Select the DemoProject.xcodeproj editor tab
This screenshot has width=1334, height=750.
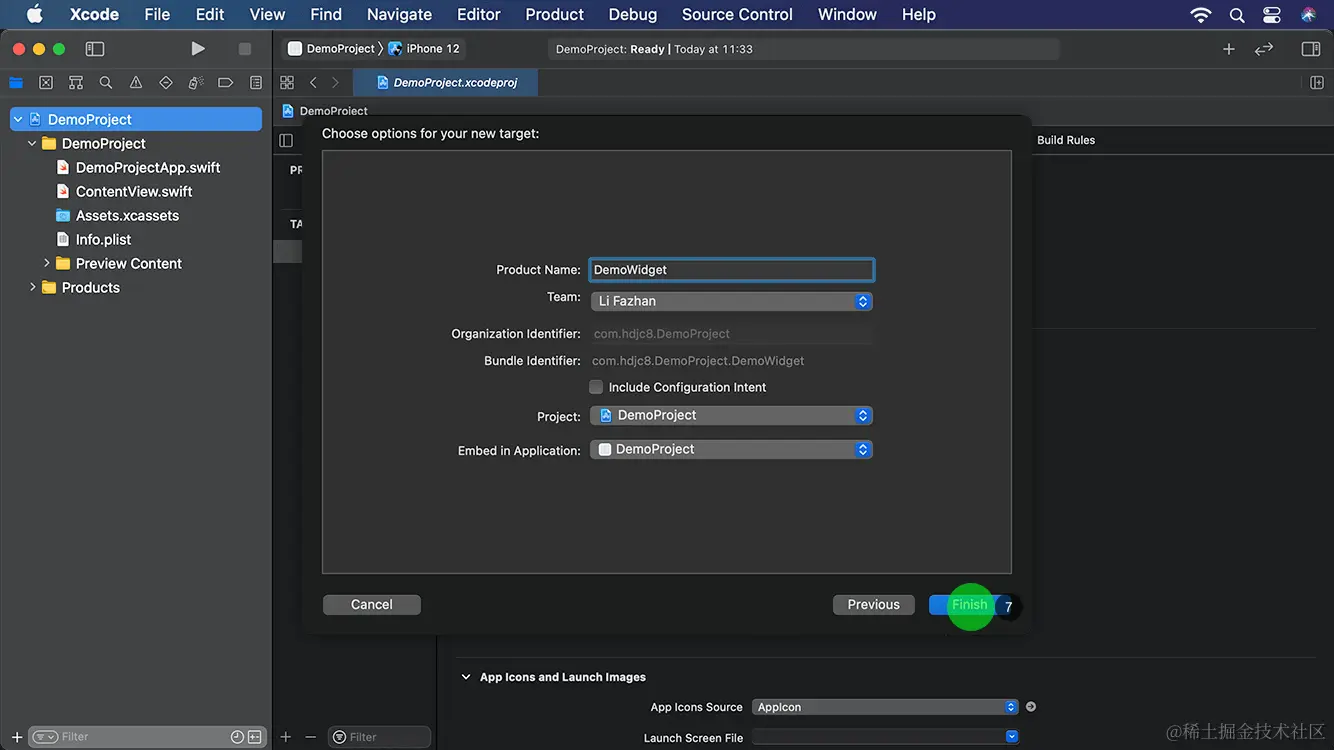(x=446, y=82)
